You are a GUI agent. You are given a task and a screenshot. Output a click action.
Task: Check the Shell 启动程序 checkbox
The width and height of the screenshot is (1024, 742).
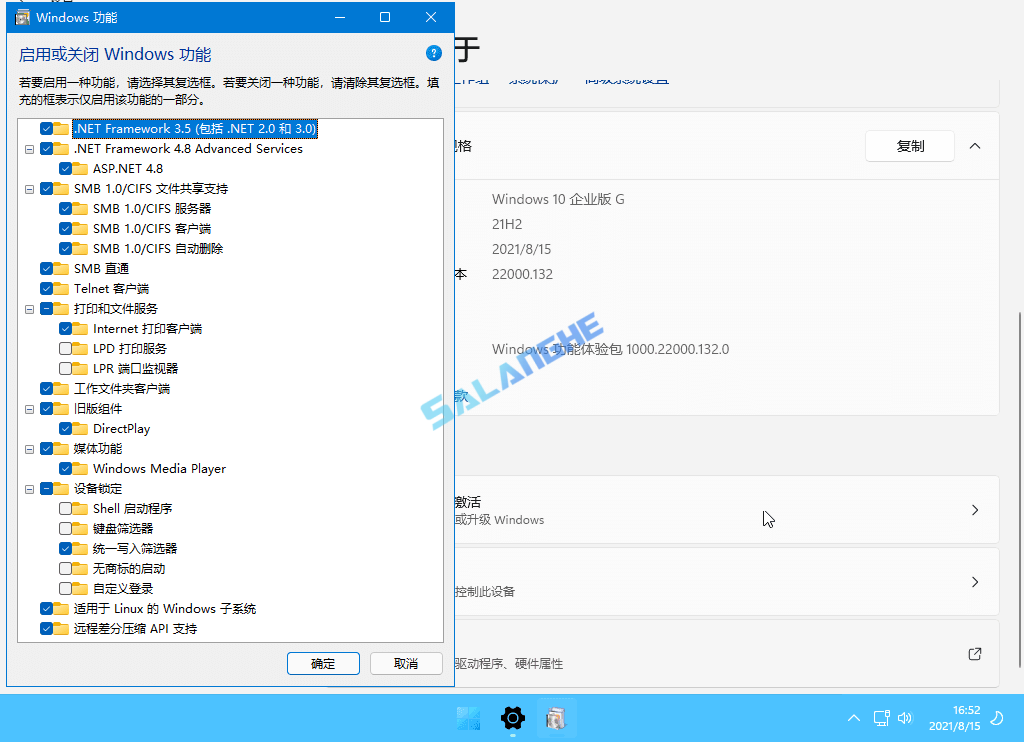pos(65,508)
